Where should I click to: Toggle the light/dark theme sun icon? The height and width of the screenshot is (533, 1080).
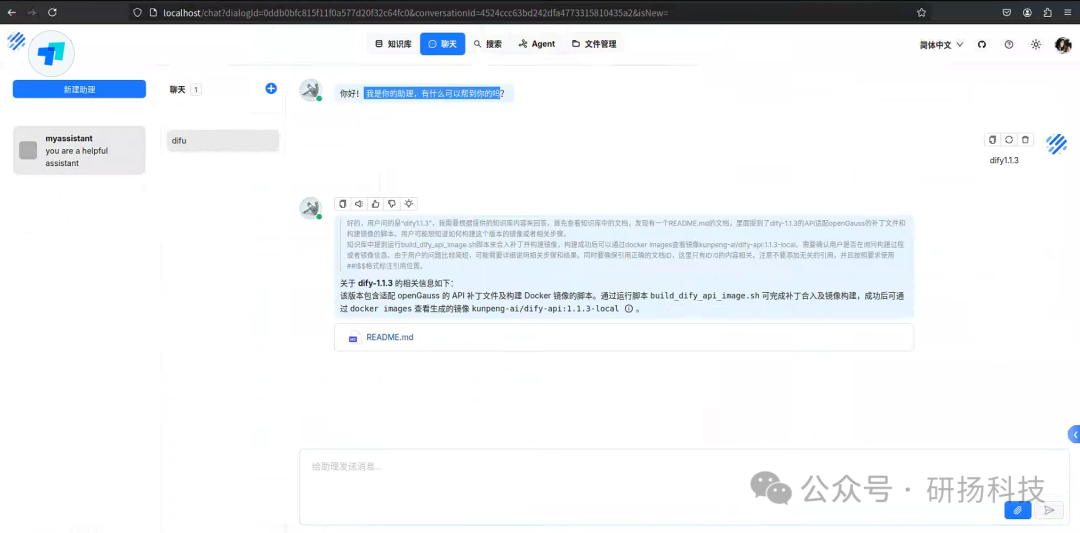coord(1036,44)
